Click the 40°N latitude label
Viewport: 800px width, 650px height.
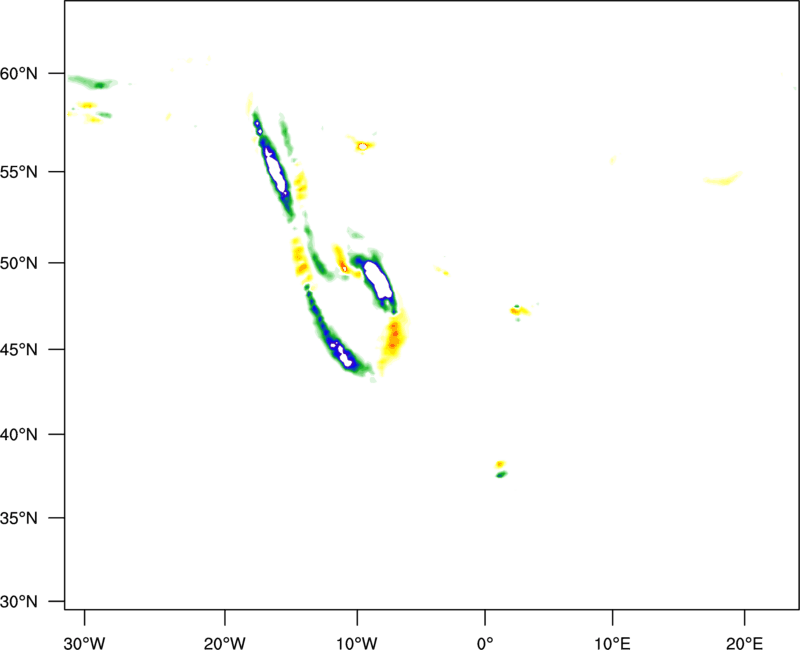(19, 435)
